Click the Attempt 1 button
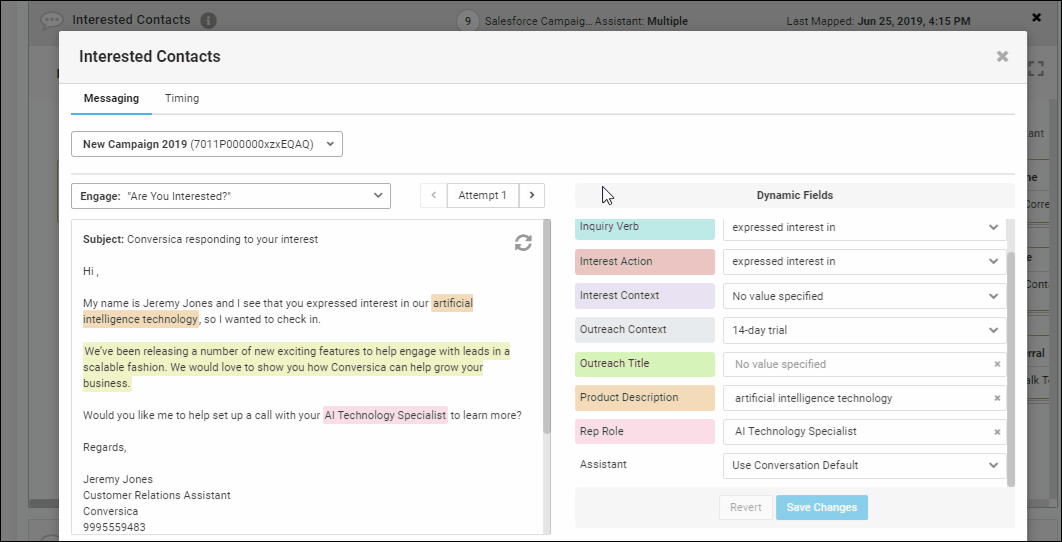1062x542 pixels. coord(482,195)
